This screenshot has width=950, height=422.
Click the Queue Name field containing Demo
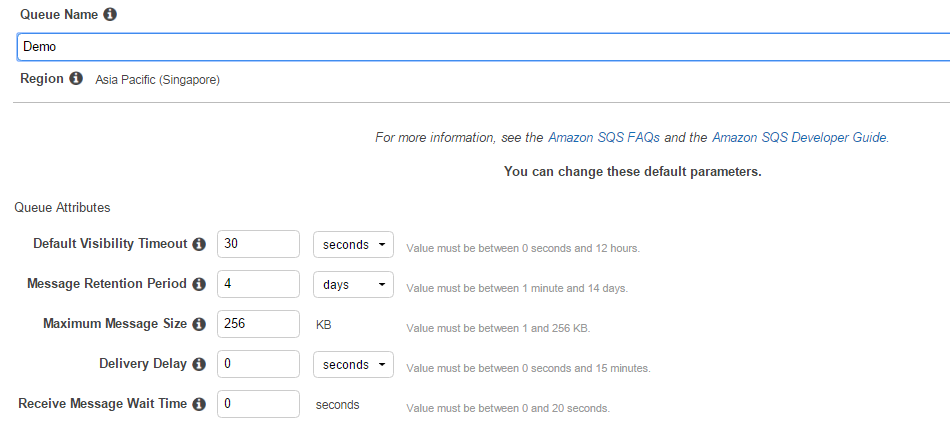click(483, 47)
